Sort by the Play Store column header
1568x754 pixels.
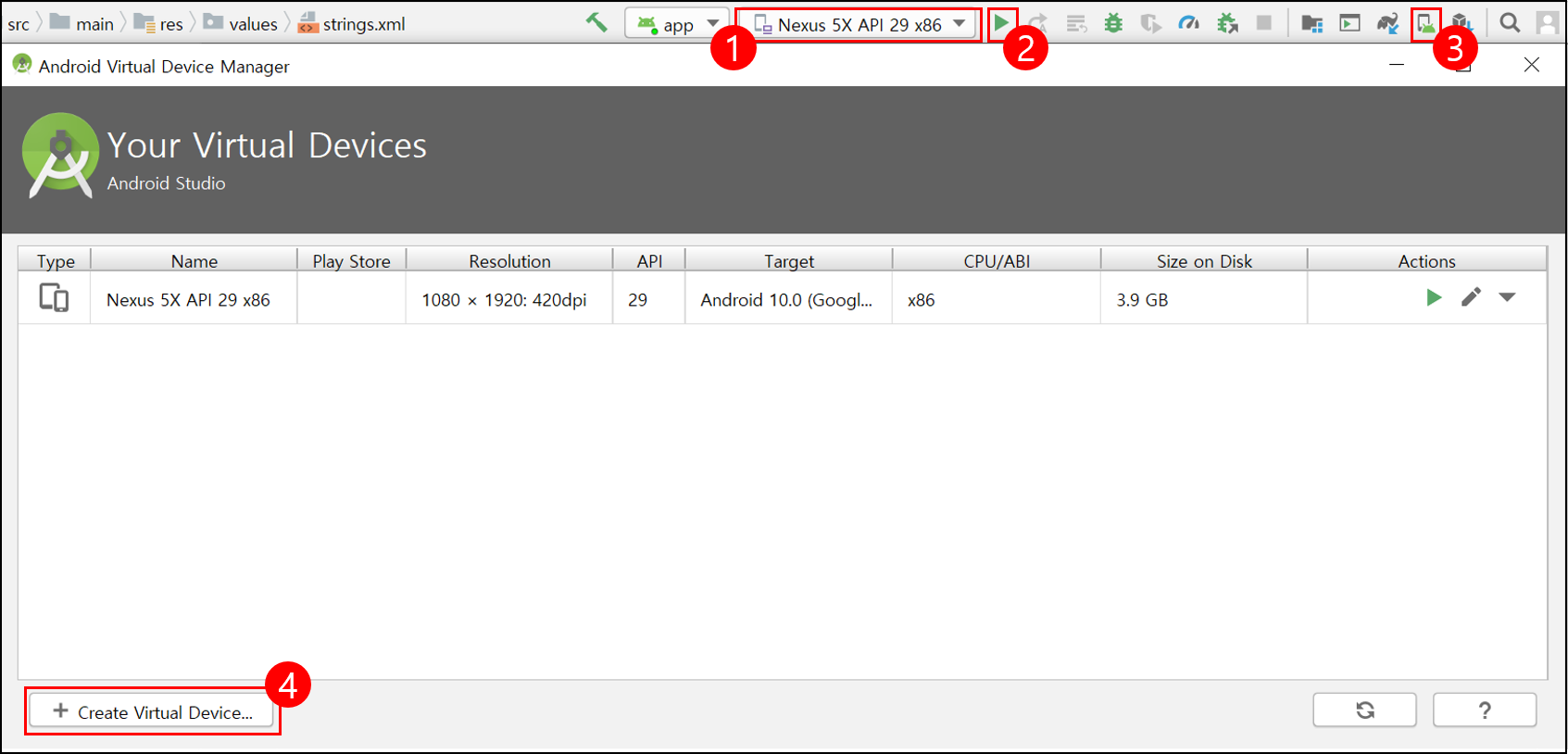(x=351, y=260)
